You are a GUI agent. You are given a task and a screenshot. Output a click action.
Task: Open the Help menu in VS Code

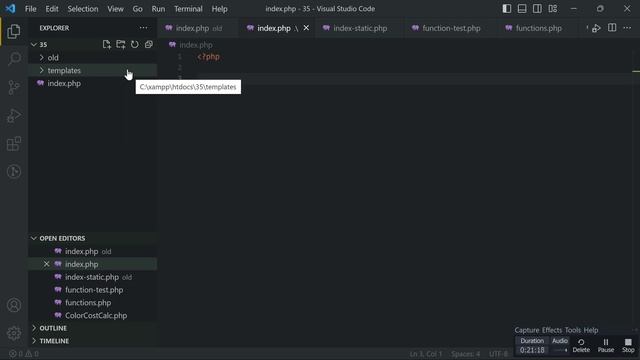[220, 9]
